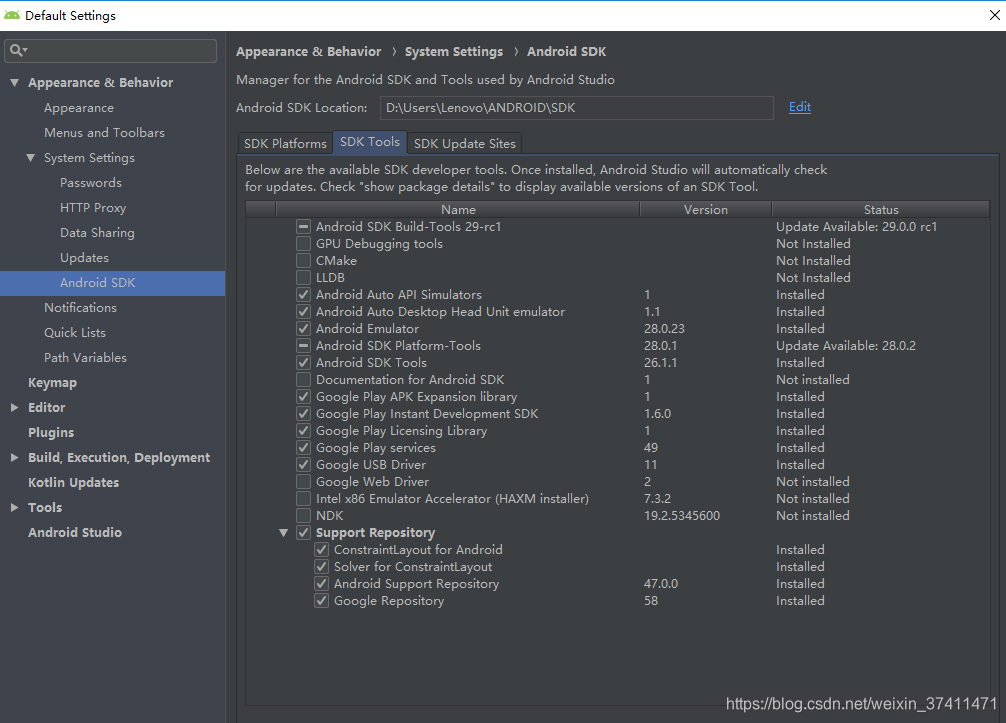The image size is (1006, 723).
Task: Click 'Update Available: 29.0.0 rc1' status
Action: click(856, 226)
